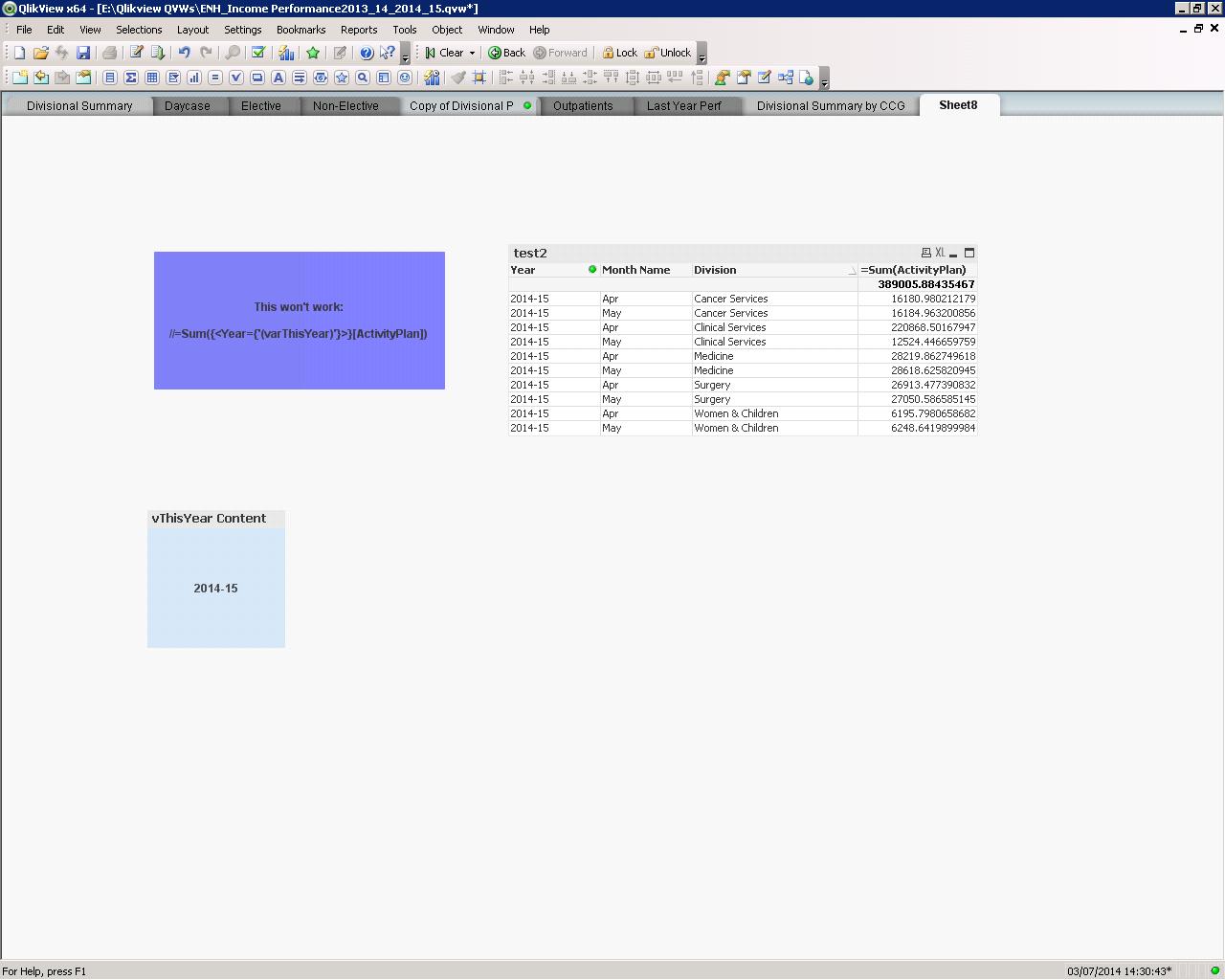Undo the last layout change
The height and width of the screenshot is (980, 1225).
click(x=184, y=53)
